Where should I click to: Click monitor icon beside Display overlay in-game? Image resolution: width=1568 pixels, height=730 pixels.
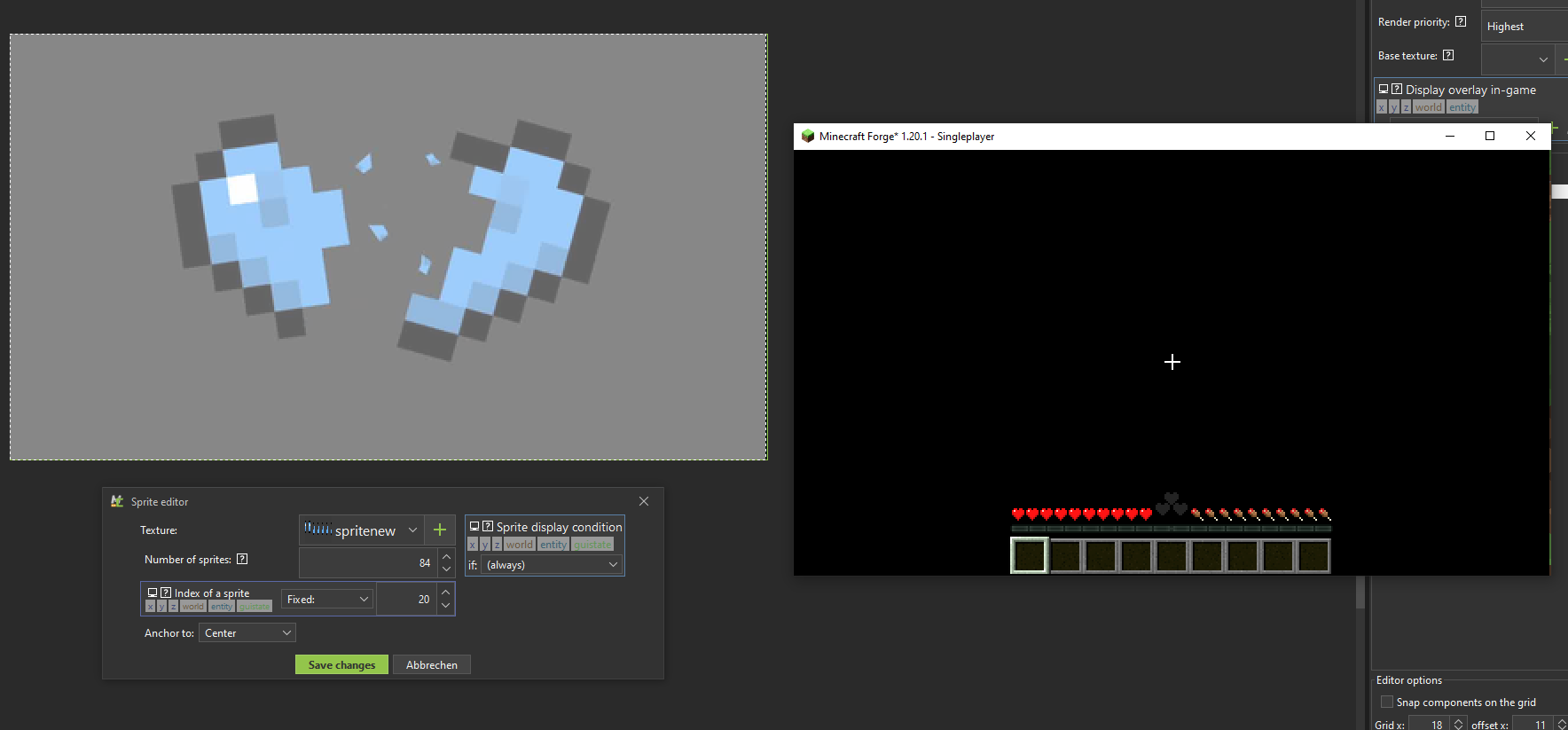(1384, 89)
